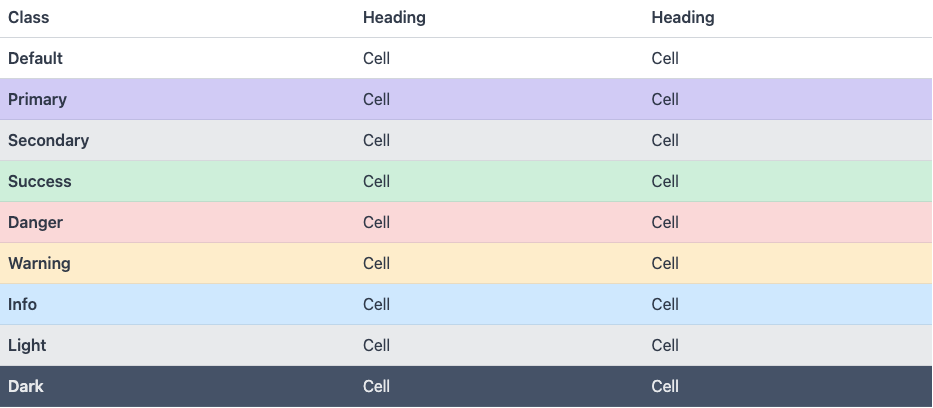
Task: Click the yellow Warning row's last Cell
Action: [665, 263]
